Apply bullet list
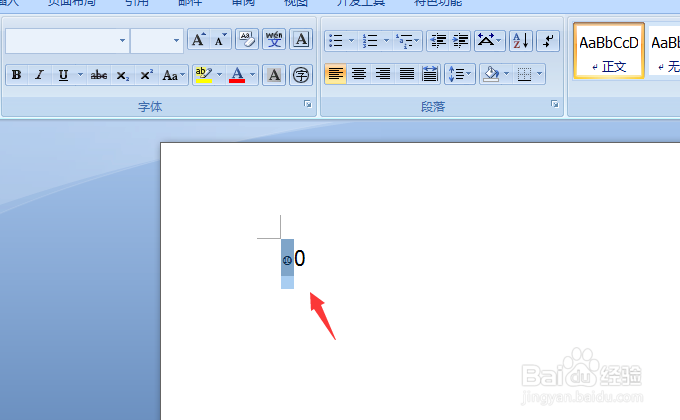Image resolution: width=680 pixels, height=420 pixels. point(336,41)
